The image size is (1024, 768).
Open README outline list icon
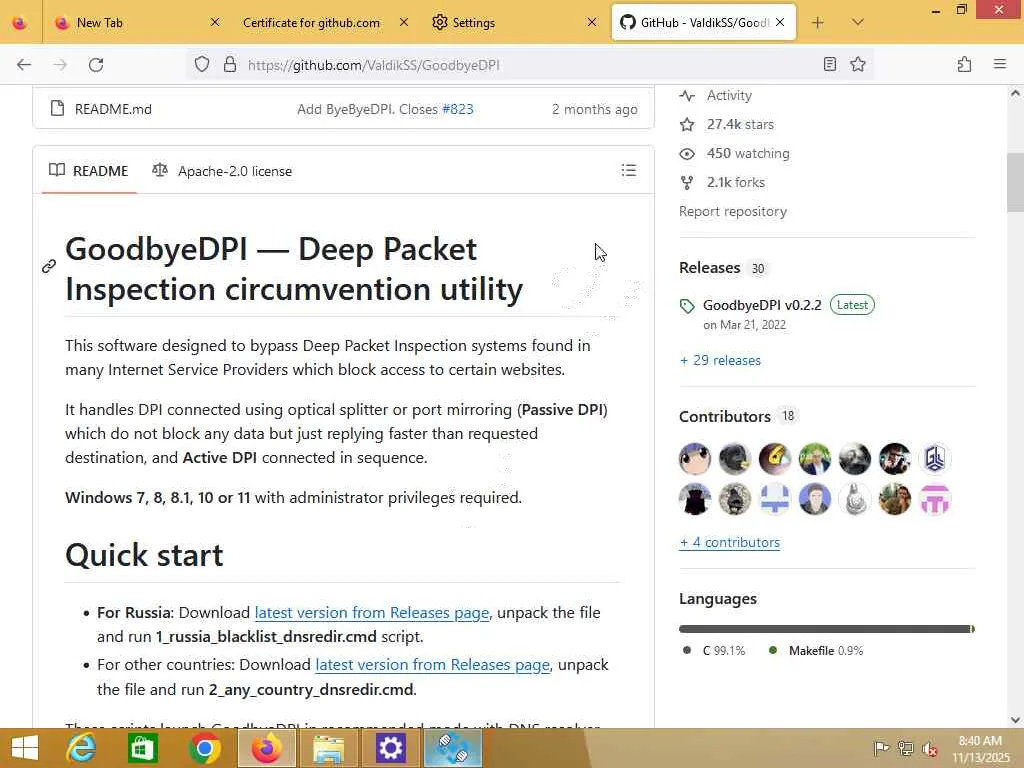(628, 170)
